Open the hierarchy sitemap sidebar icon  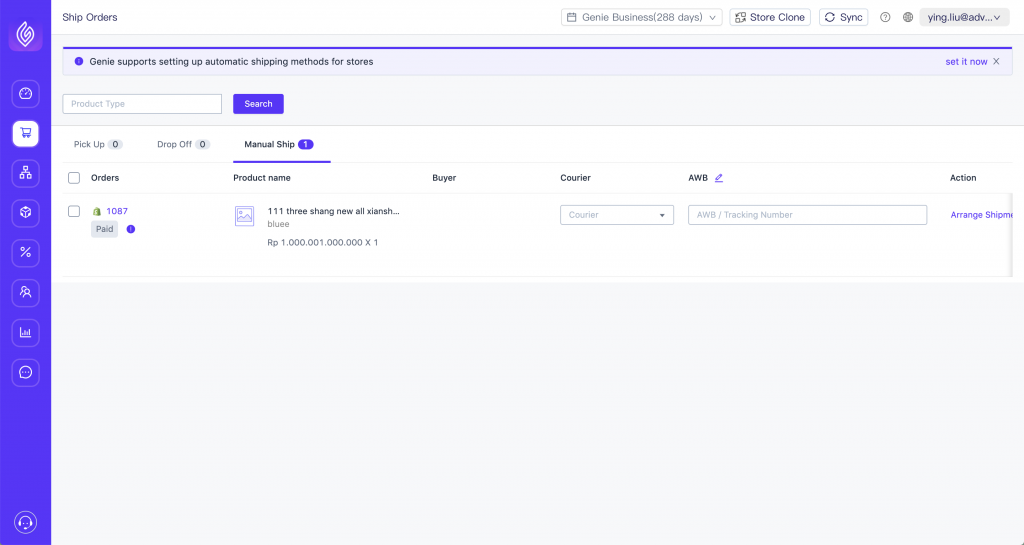(x=25, y=173)
